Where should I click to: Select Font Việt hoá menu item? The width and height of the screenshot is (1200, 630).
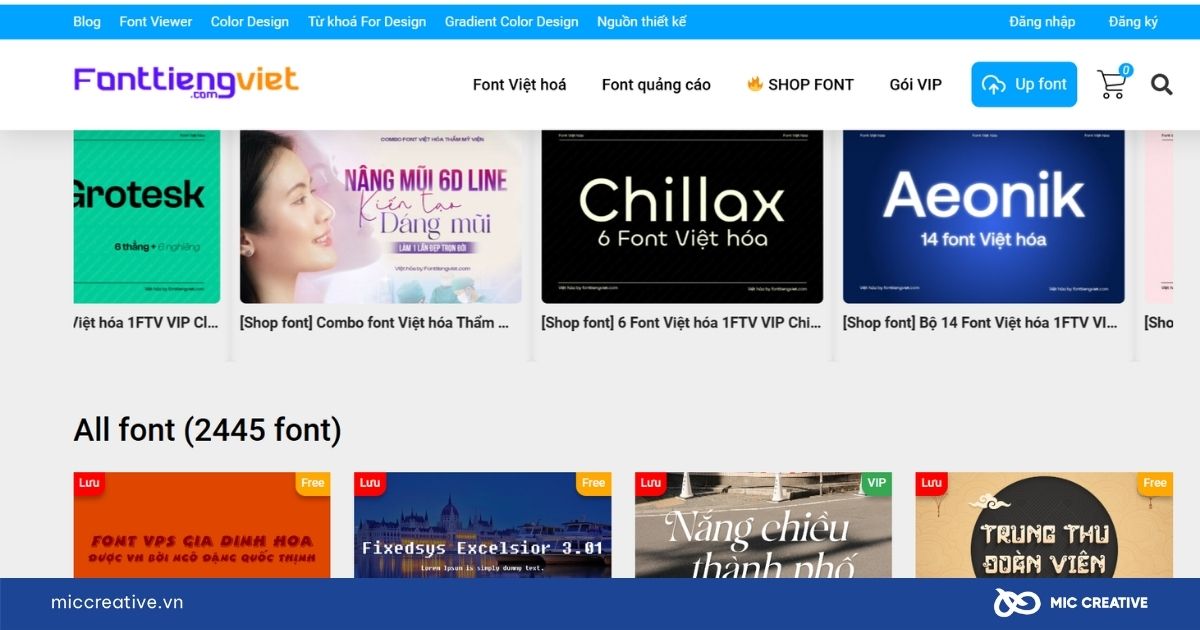[519, 85]
